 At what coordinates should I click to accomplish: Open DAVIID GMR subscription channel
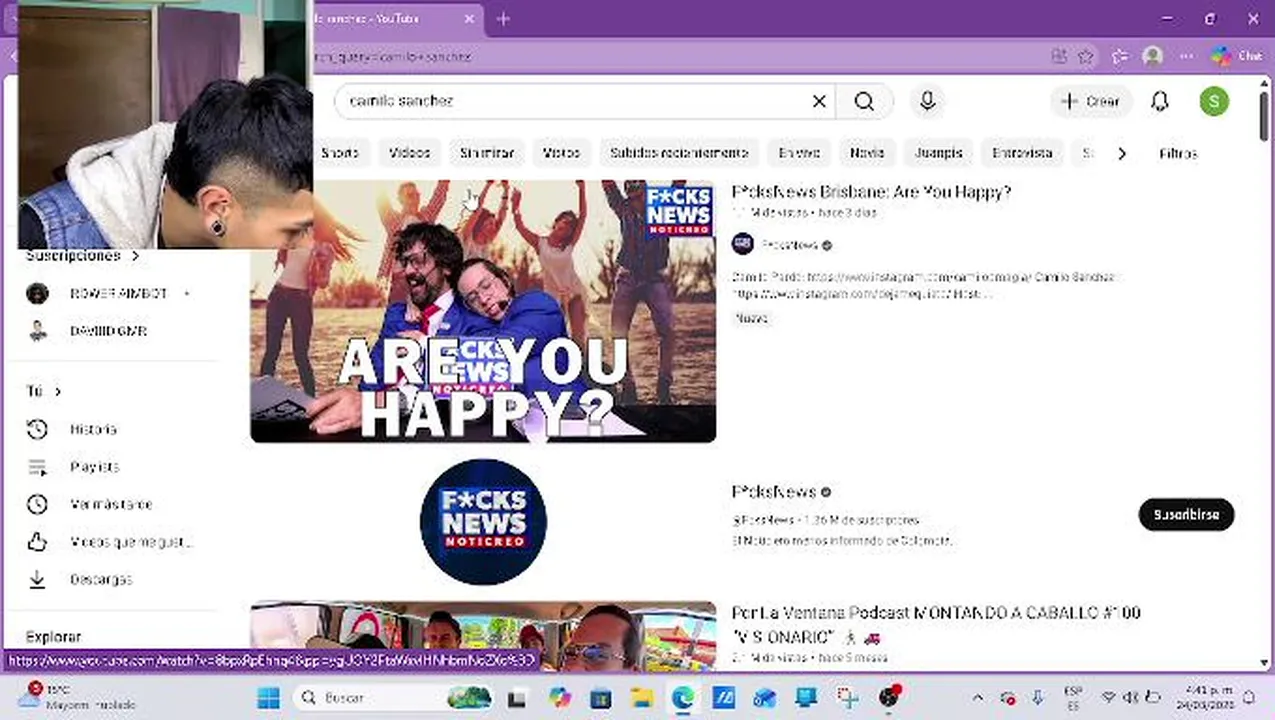point(110,331)
